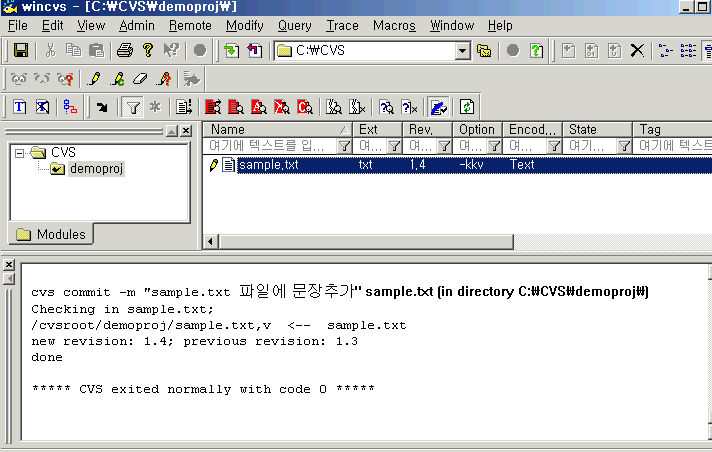712x452 pixels.
Task: Click the Save icon in the toolbar
Action: pyautogui.click(x=20, y=50)
